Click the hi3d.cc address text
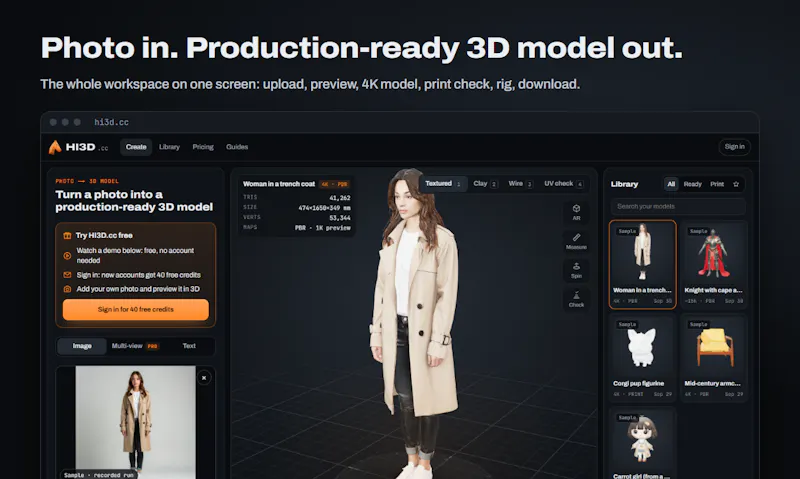The image size is (800, 479). pyautogui.click(x=111, y=122)
